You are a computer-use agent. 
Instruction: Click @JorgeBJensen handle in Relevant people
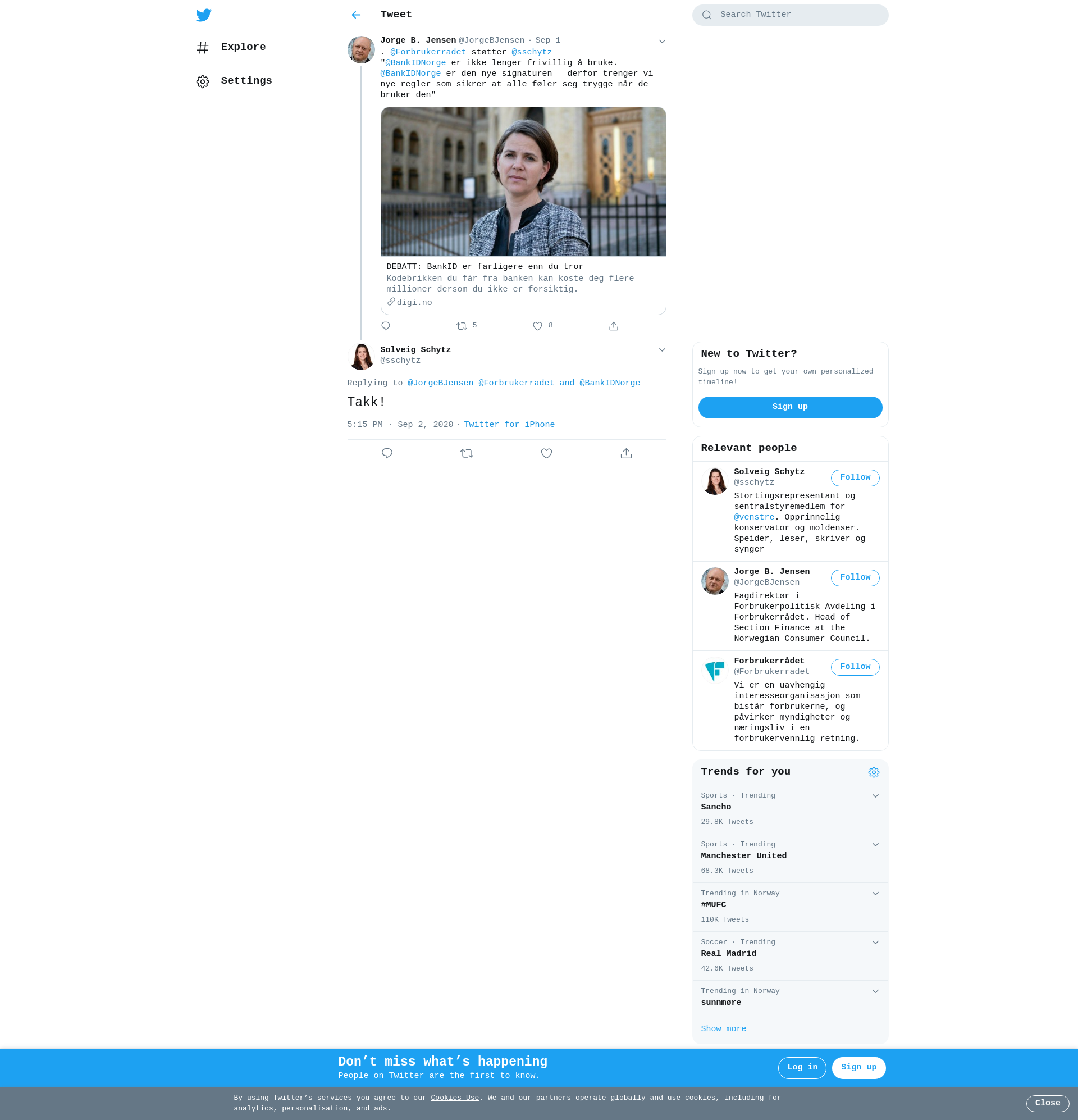(766, 582)
